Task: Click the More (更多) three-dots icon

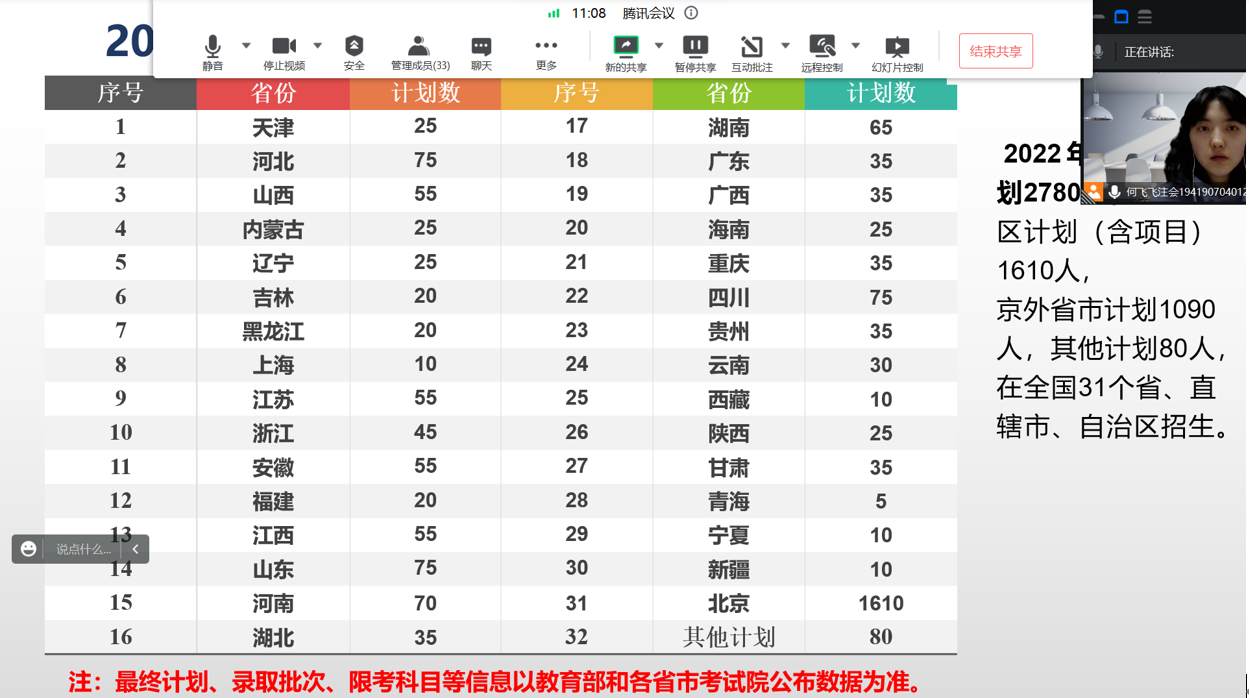Action: tap(546, 47)
